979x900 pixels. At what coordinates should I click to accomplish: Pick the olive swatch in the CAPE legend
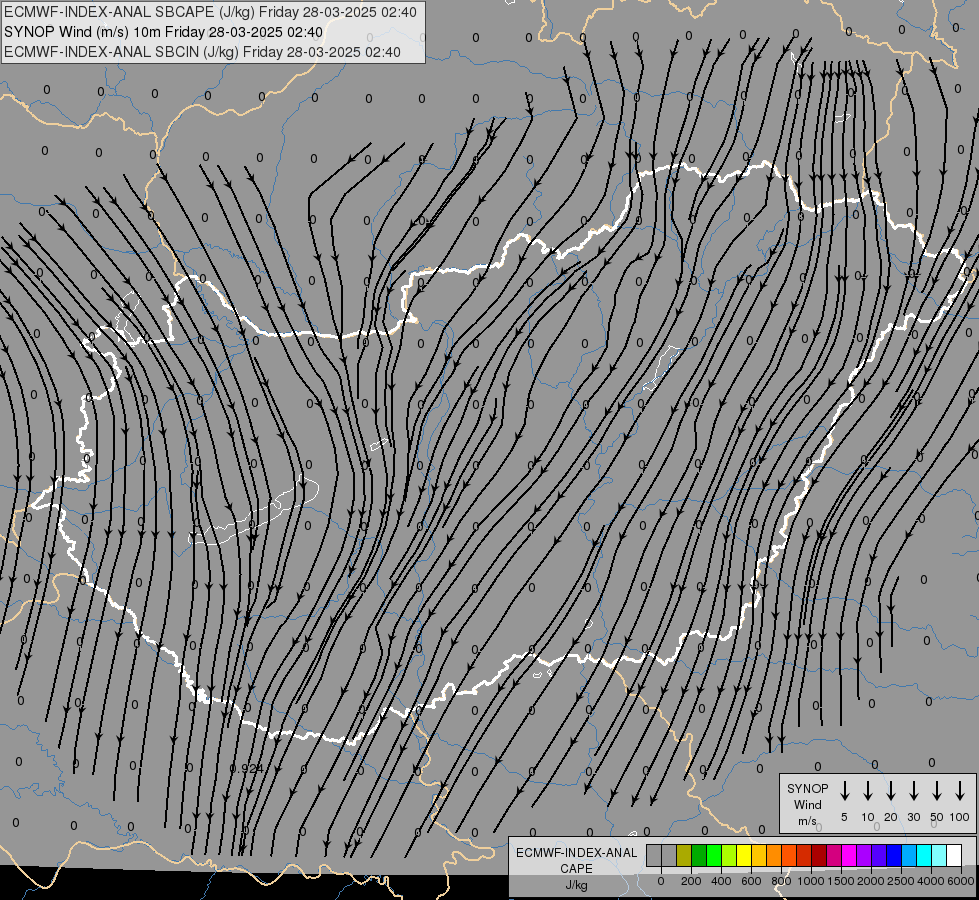coord(684,855)
